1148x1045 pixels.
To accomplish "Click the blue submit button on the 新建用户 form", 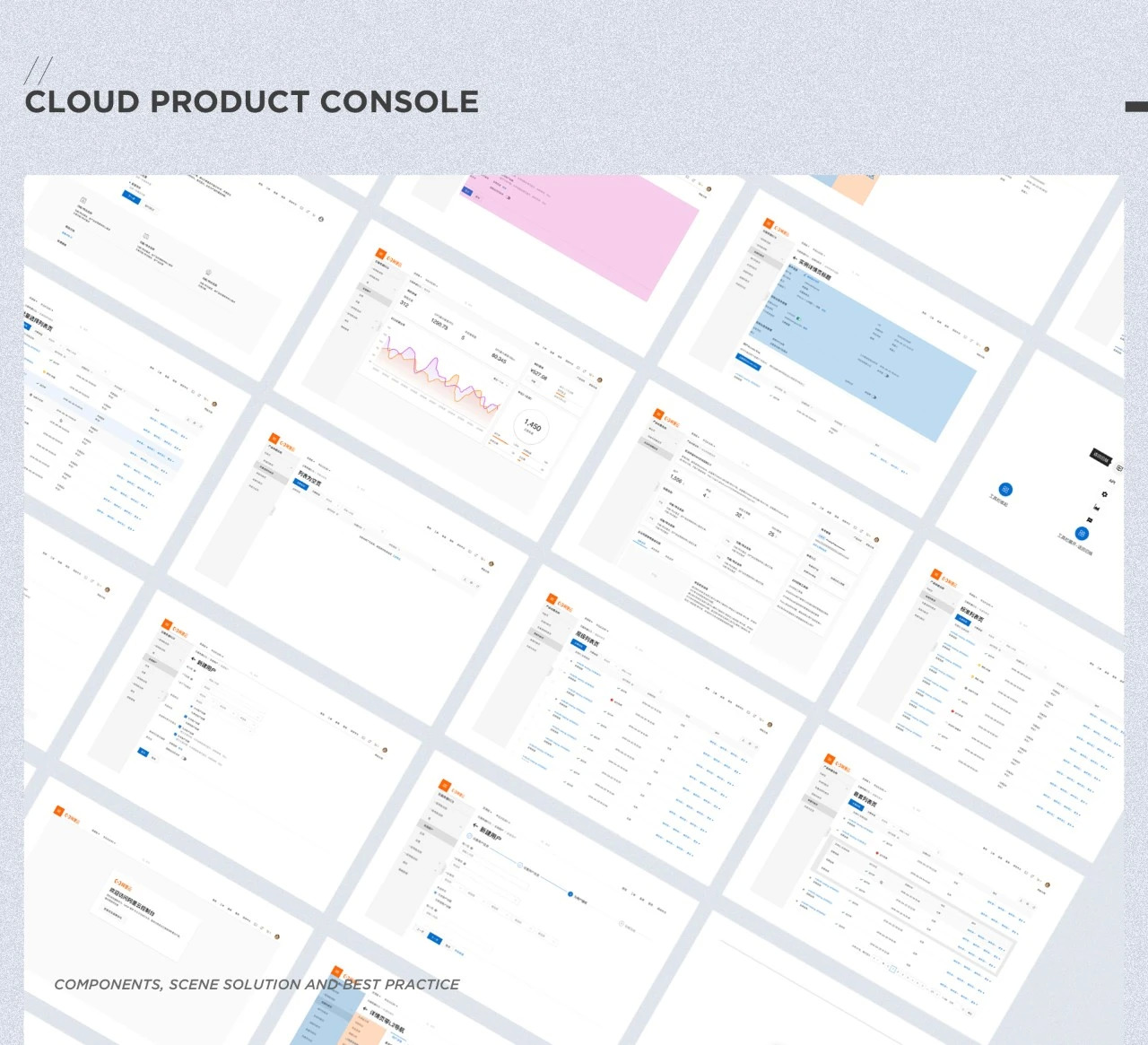I will tap(143, 752).
